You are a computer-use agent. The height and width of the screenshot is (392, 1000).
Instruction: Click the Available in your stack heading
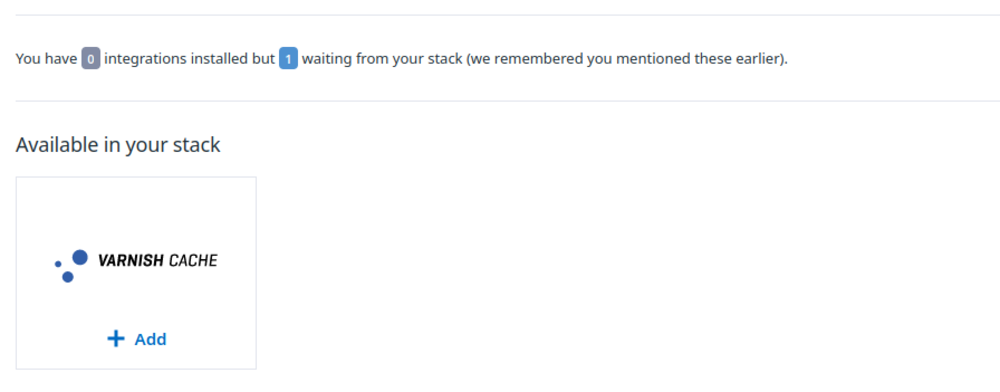click(x=118, y=145)
